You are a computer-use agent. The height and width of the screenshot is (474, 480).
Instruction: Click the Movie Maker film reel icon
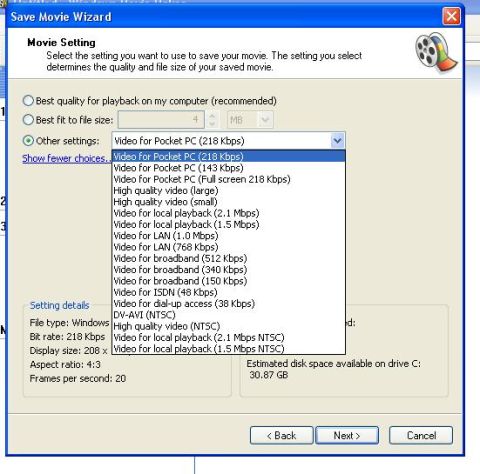click(436, 52)
